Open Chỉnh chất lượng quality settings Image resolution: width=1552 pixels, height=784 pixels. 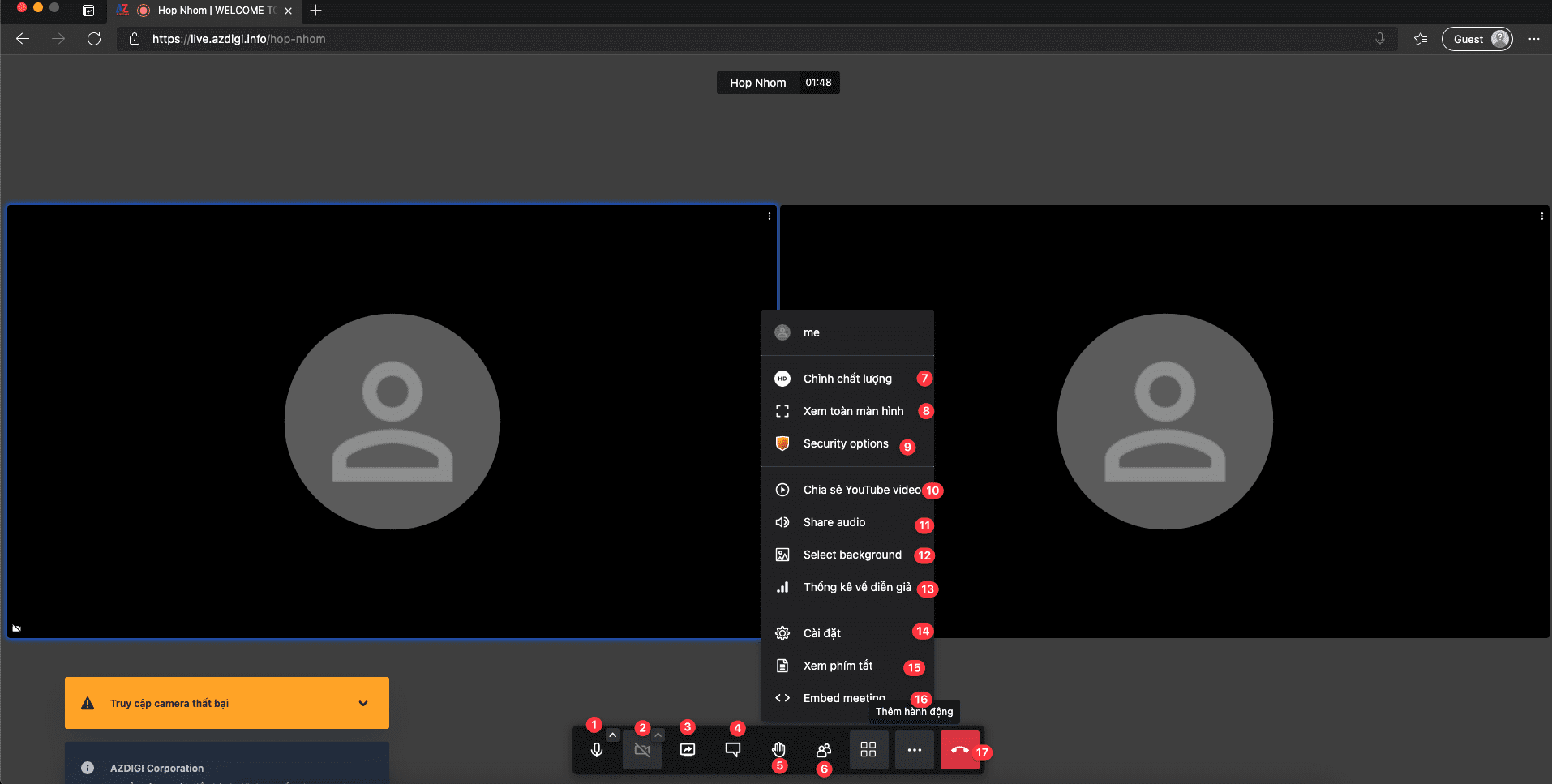(847, 379)
